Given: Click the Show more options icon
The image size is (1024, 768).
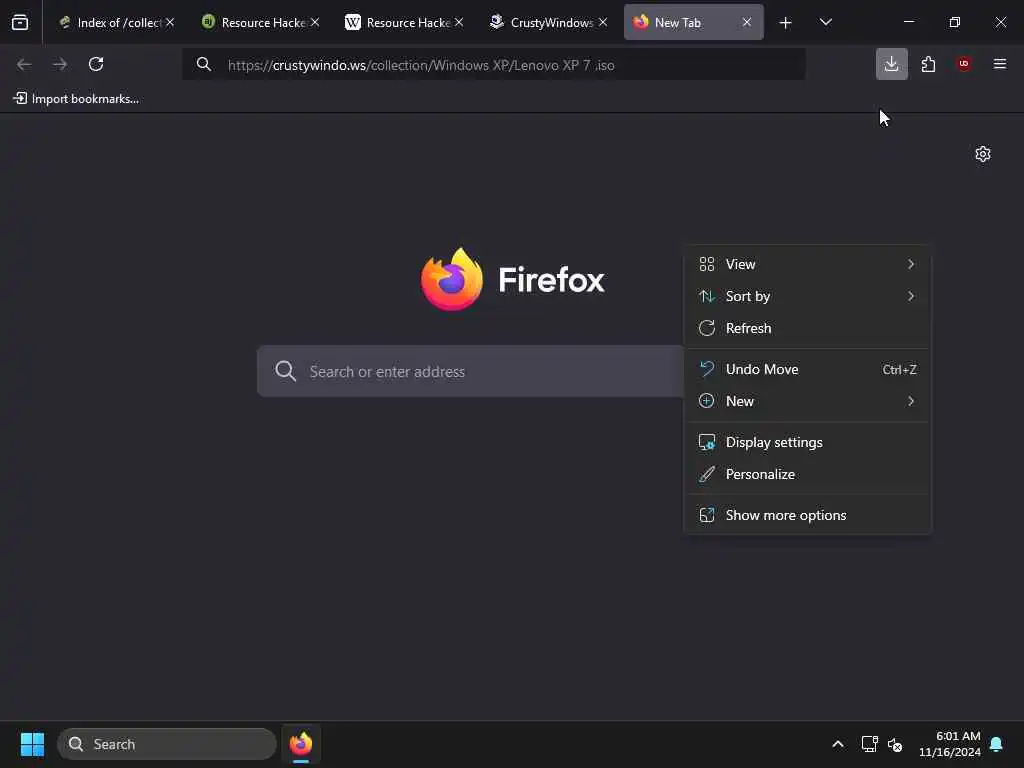Looking at the screenshot, I should click(707, 515).
